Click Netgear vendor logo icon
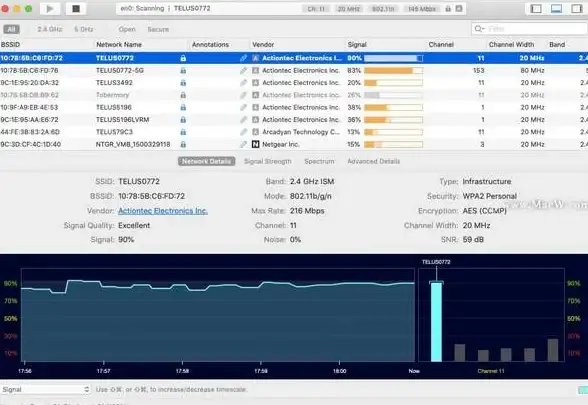588x405 pixels. point(255,144)
